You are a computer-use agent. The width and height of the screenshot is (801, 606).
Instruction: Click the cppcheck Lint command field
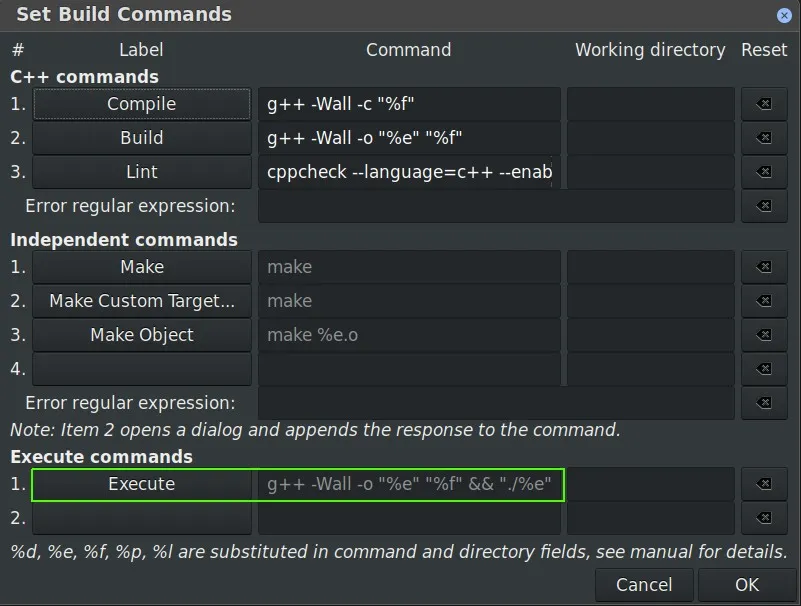[x=408, y=172]
